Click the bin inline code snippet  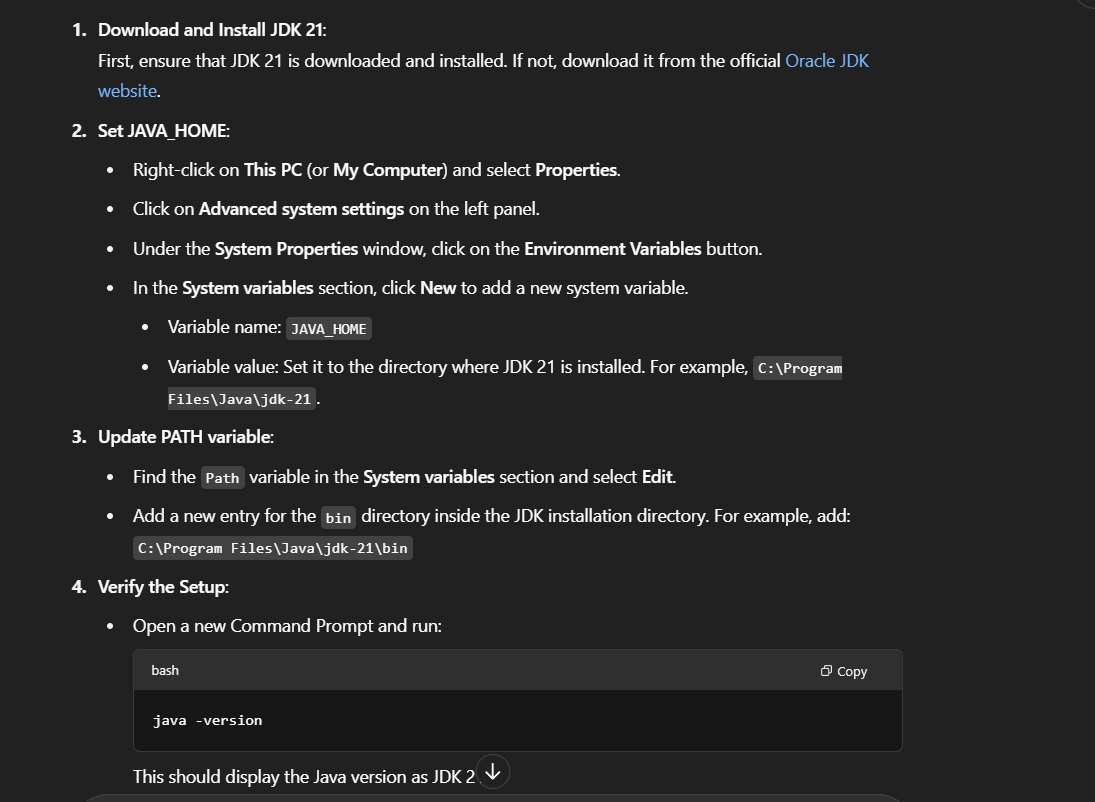pos(339,518)
